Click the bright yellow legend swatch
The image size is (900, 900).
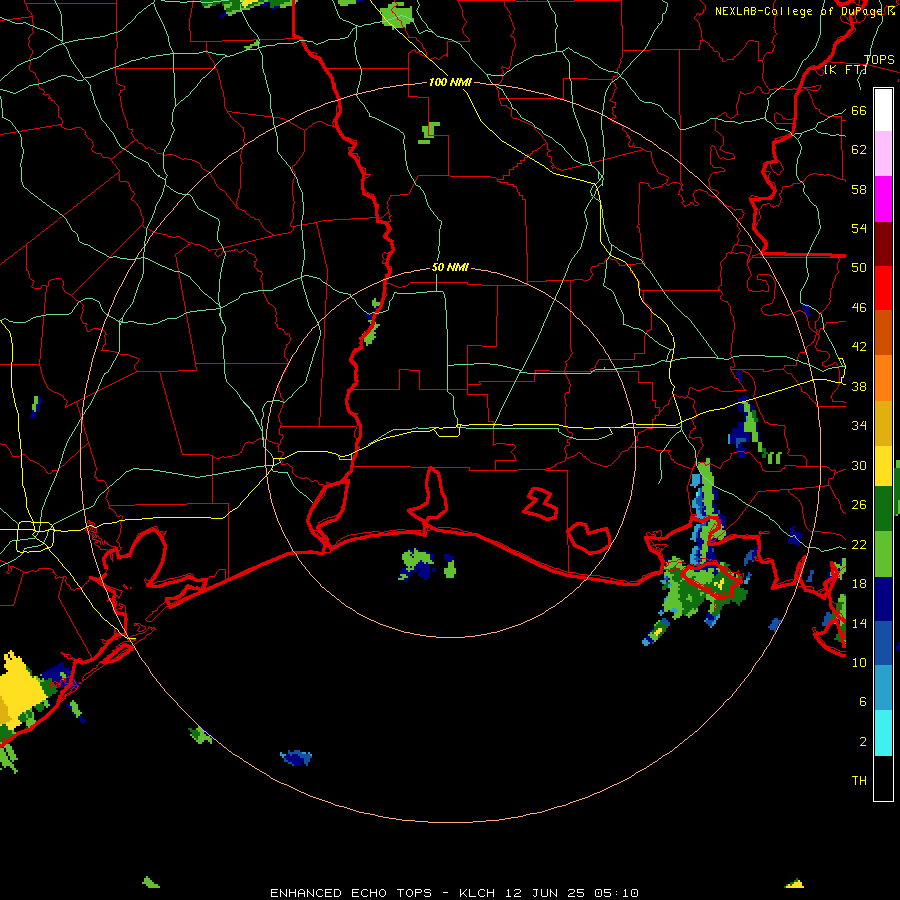tap(883, 466)
